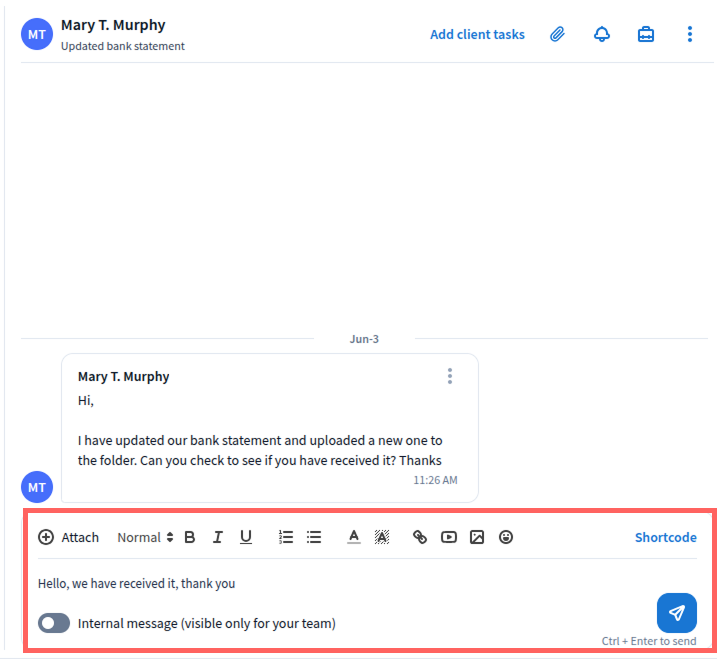Open Mary's message three-dot menu
The image size is (717, 659).
click(x=450, y=376)
